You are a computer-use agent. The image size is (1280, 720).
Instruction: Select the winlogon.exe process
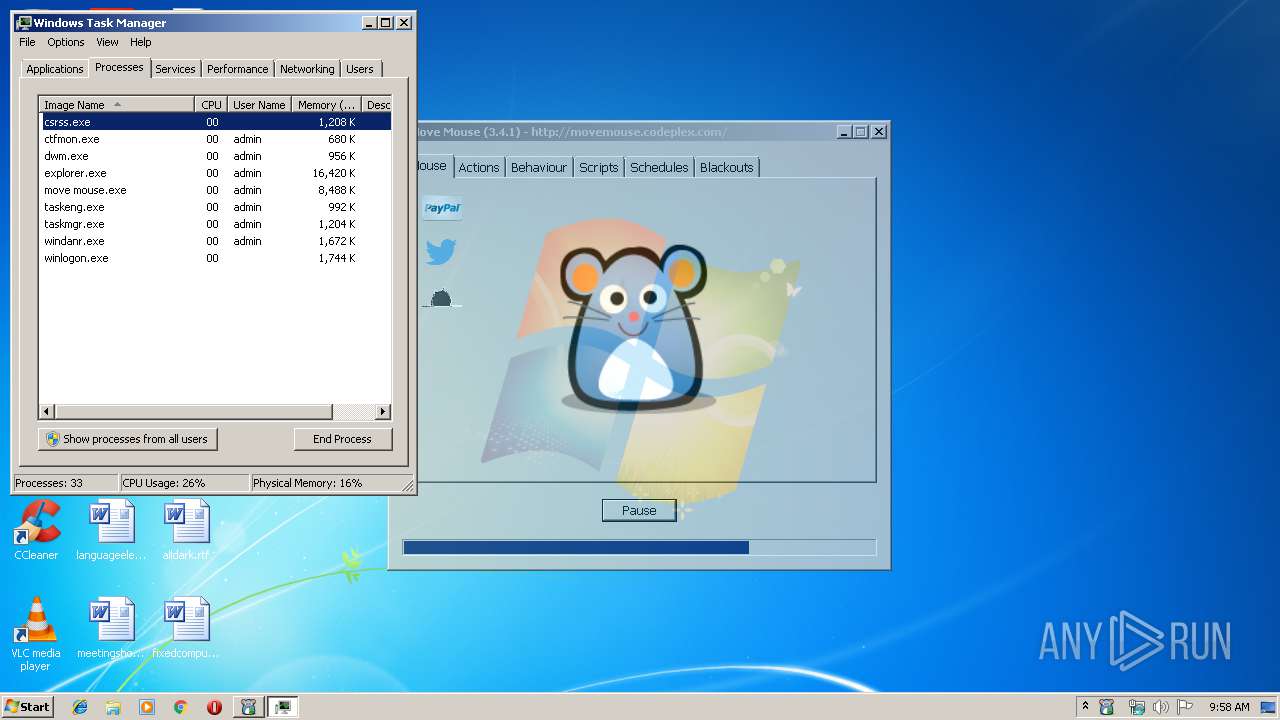click(x=214, y=258)
